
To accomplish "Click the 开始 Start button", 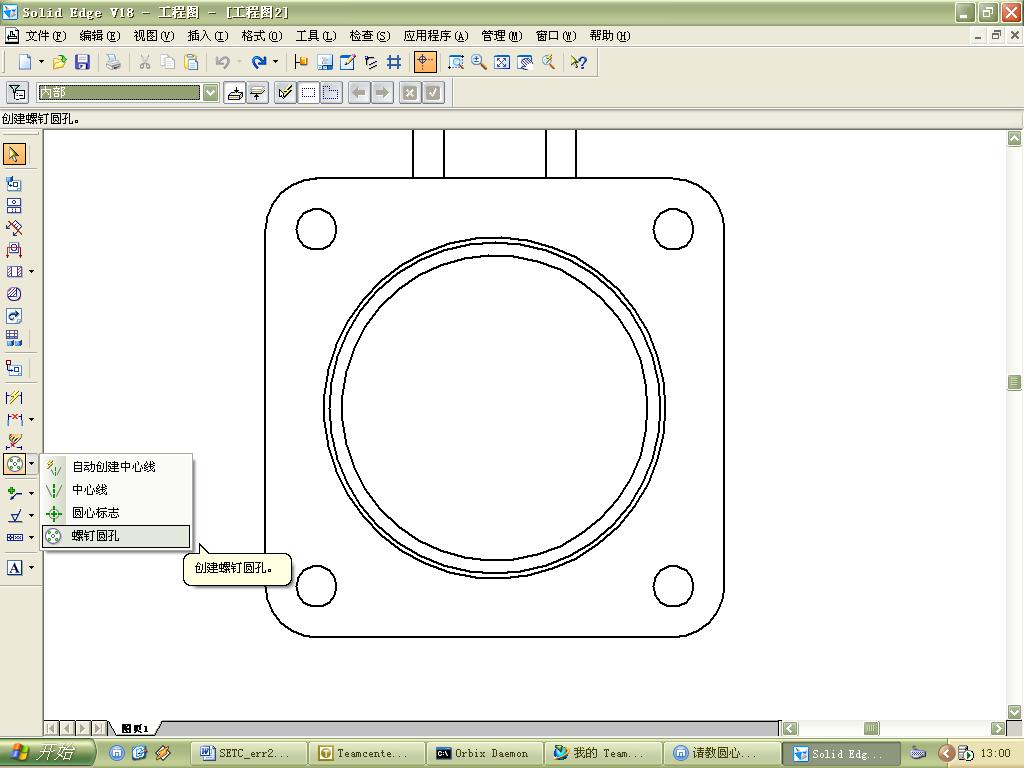I will (47, 753).
